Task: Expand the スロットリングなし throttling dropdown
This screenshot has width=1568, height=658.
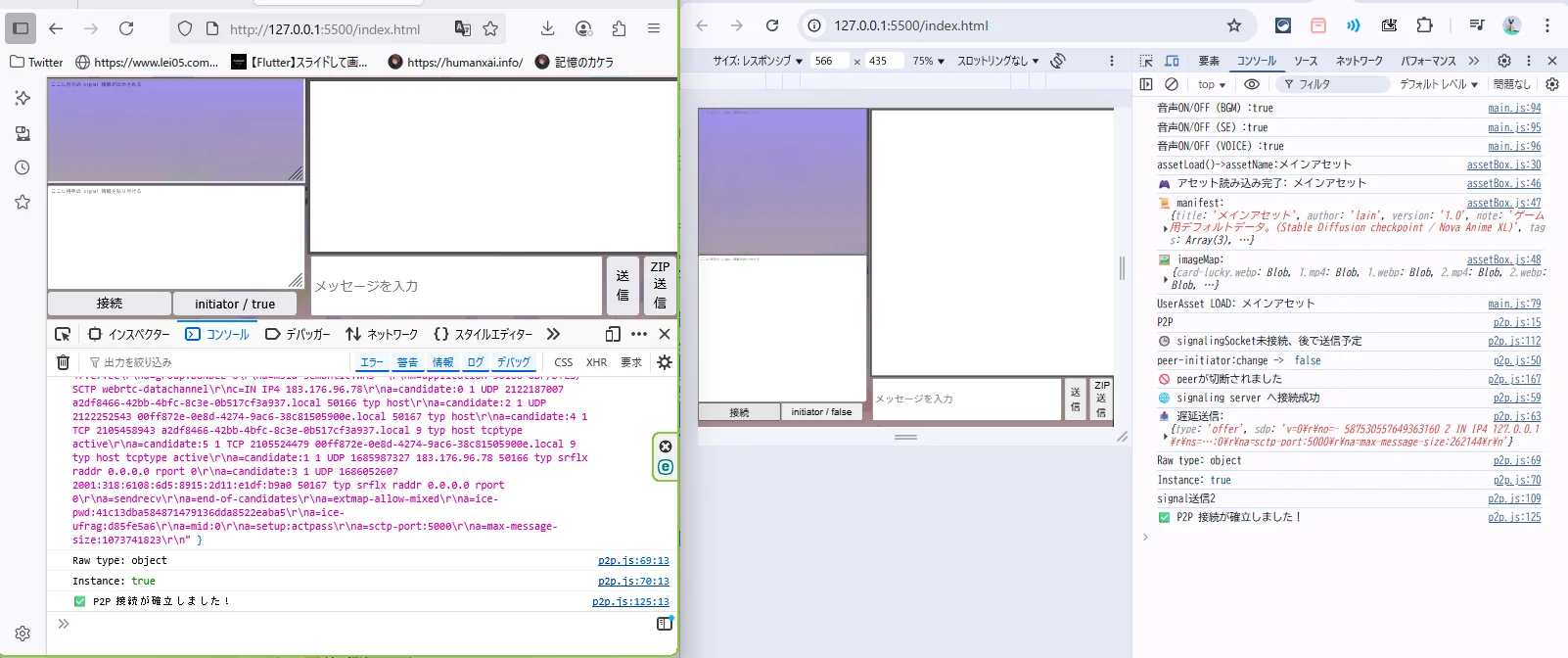Action: [x=997, y=61]
